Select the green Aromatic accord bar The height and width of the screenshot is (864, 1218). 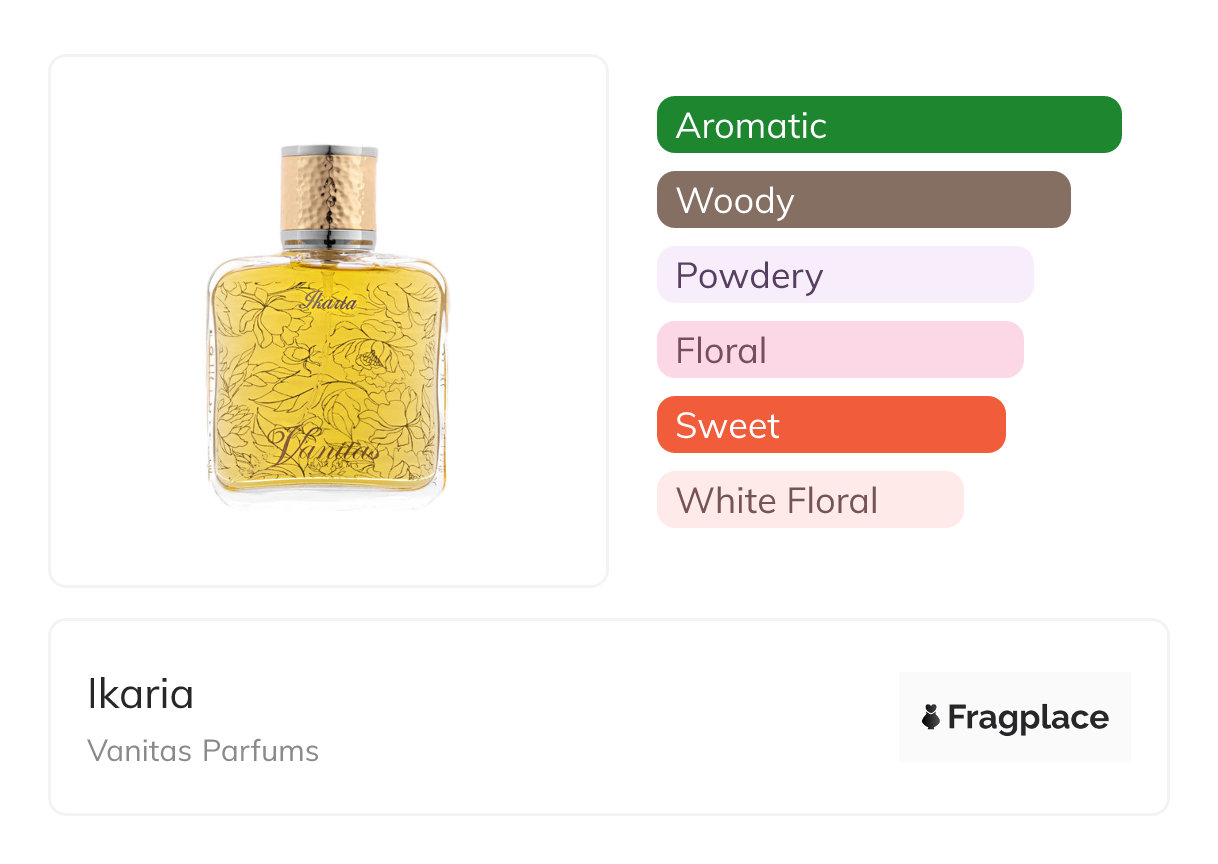coord(889,125)
